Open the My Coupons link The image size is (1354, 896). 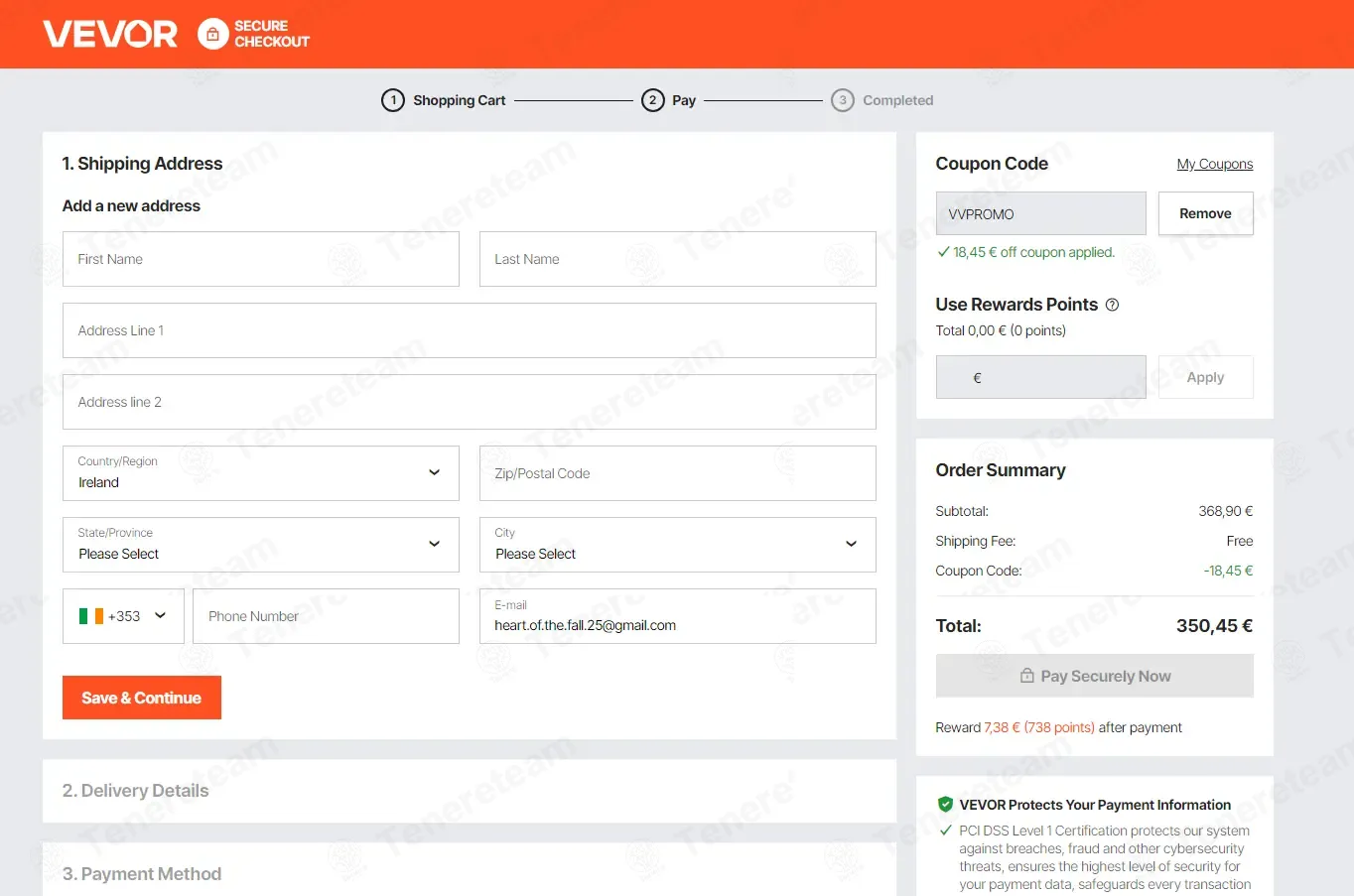click(1215, 164)
